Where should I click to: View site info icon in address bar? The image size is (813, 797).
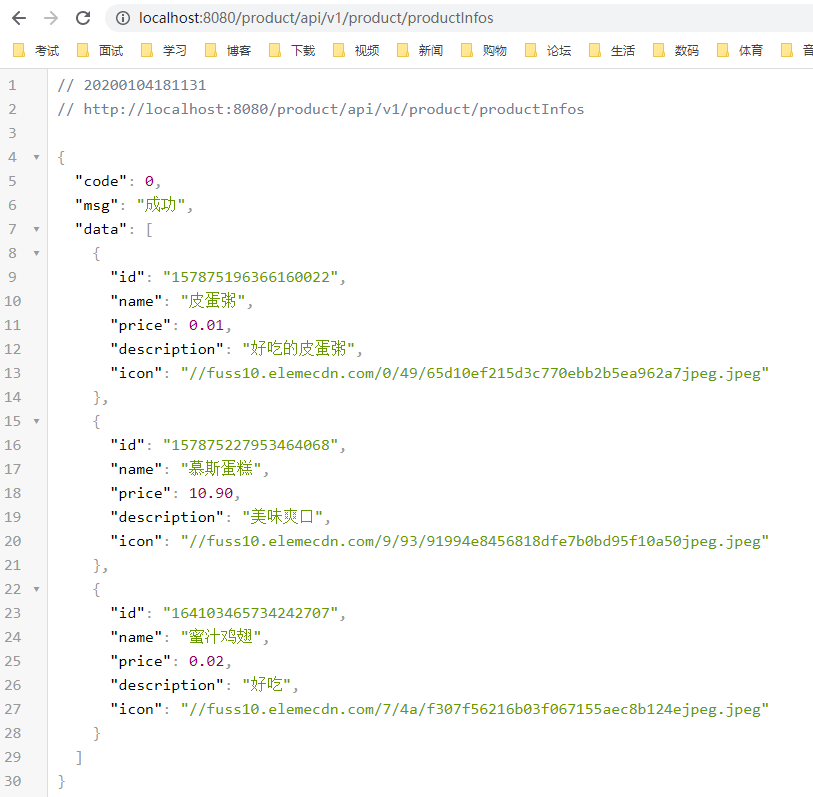click(x=122, y=18)
